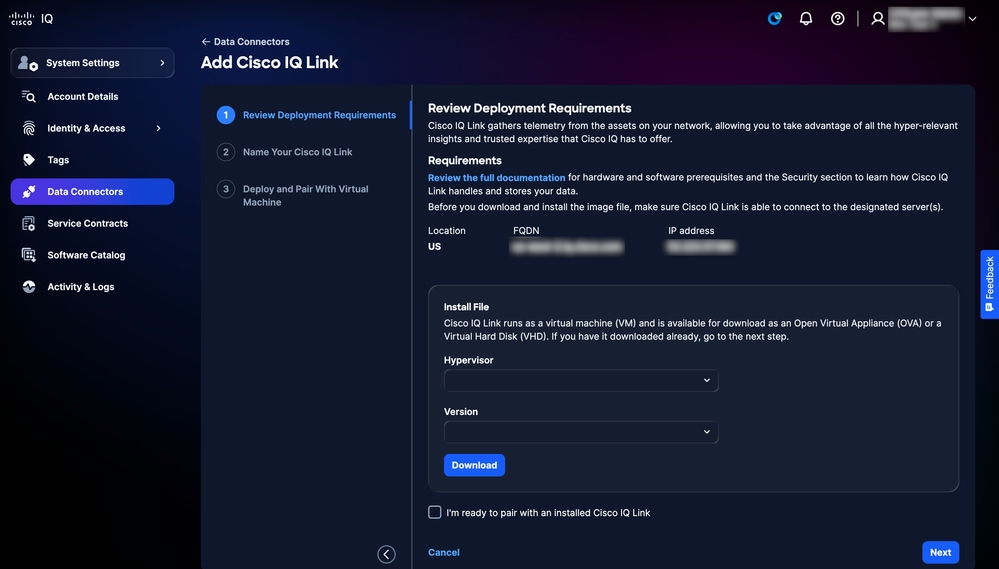Click the System Settings user-gear icon
The width and height of the screenshot is (999, 569).
pos(27,62)
